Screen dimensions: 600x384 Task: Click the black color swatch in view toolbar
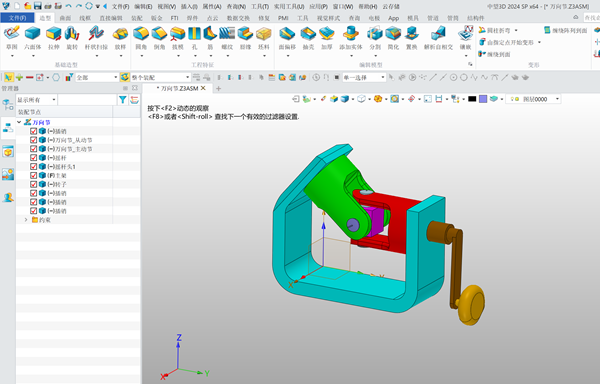click(472, 99)
